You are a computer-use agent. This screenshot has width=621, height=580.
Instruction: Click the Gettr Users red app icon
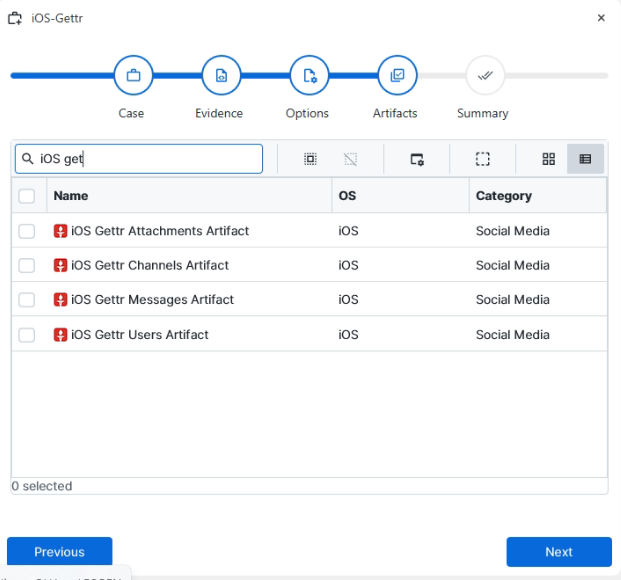[60, 335]
